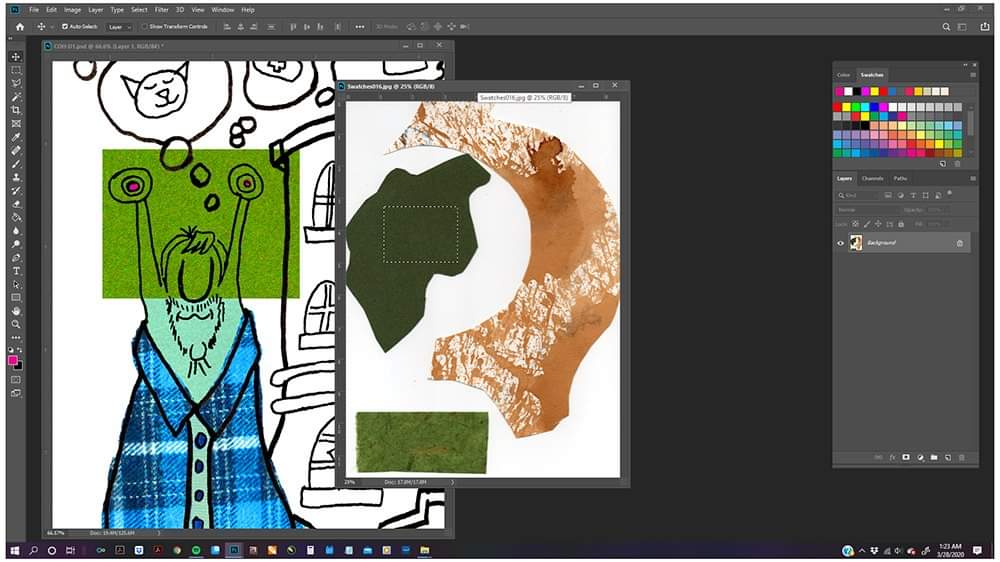1000x562 pixels.
Task: Select the Healing Brush tool
Action: pyautogui.click(x=16, y=151)
